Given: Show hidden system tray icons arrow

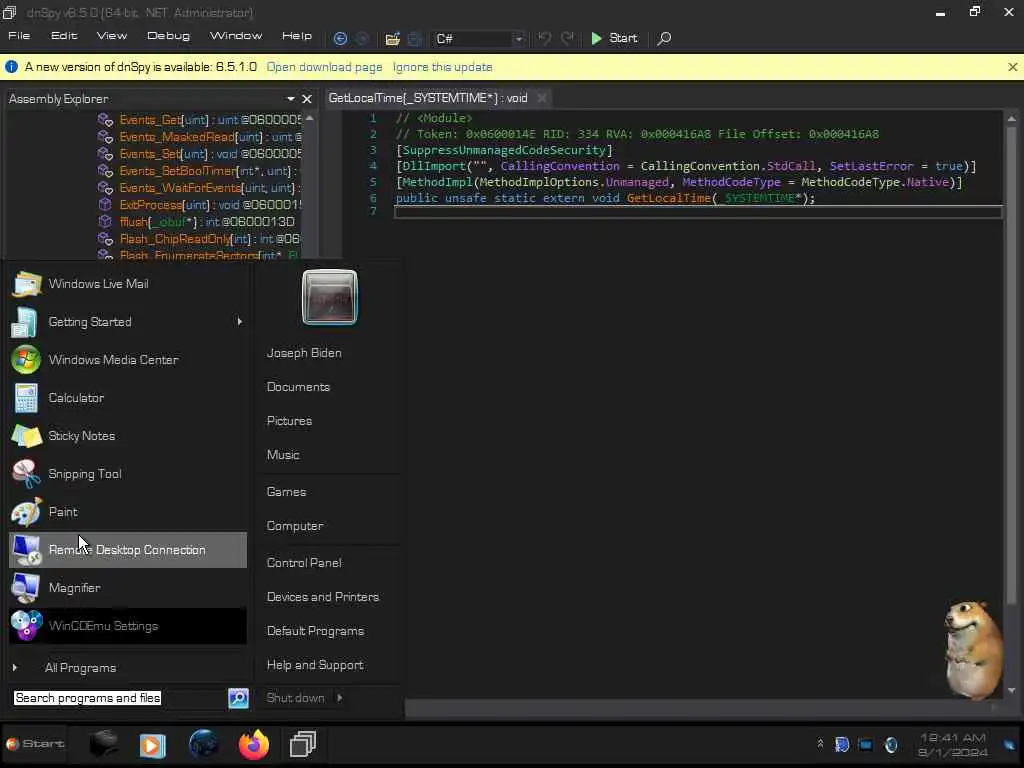Looking at the screenshot, I should pos(820,744).
